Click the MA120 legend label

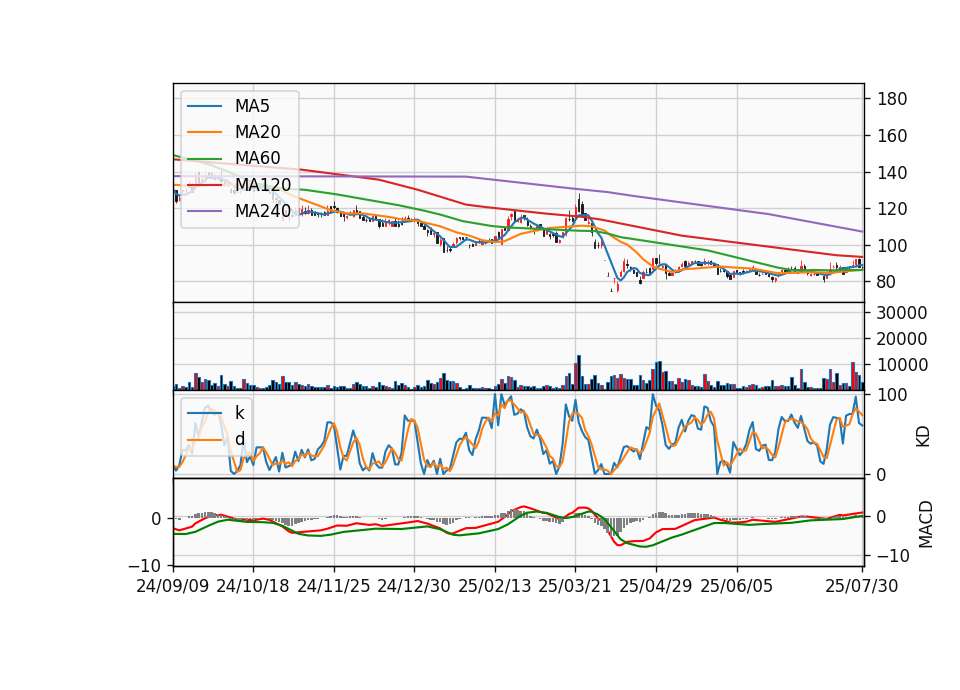click(263, 184)
